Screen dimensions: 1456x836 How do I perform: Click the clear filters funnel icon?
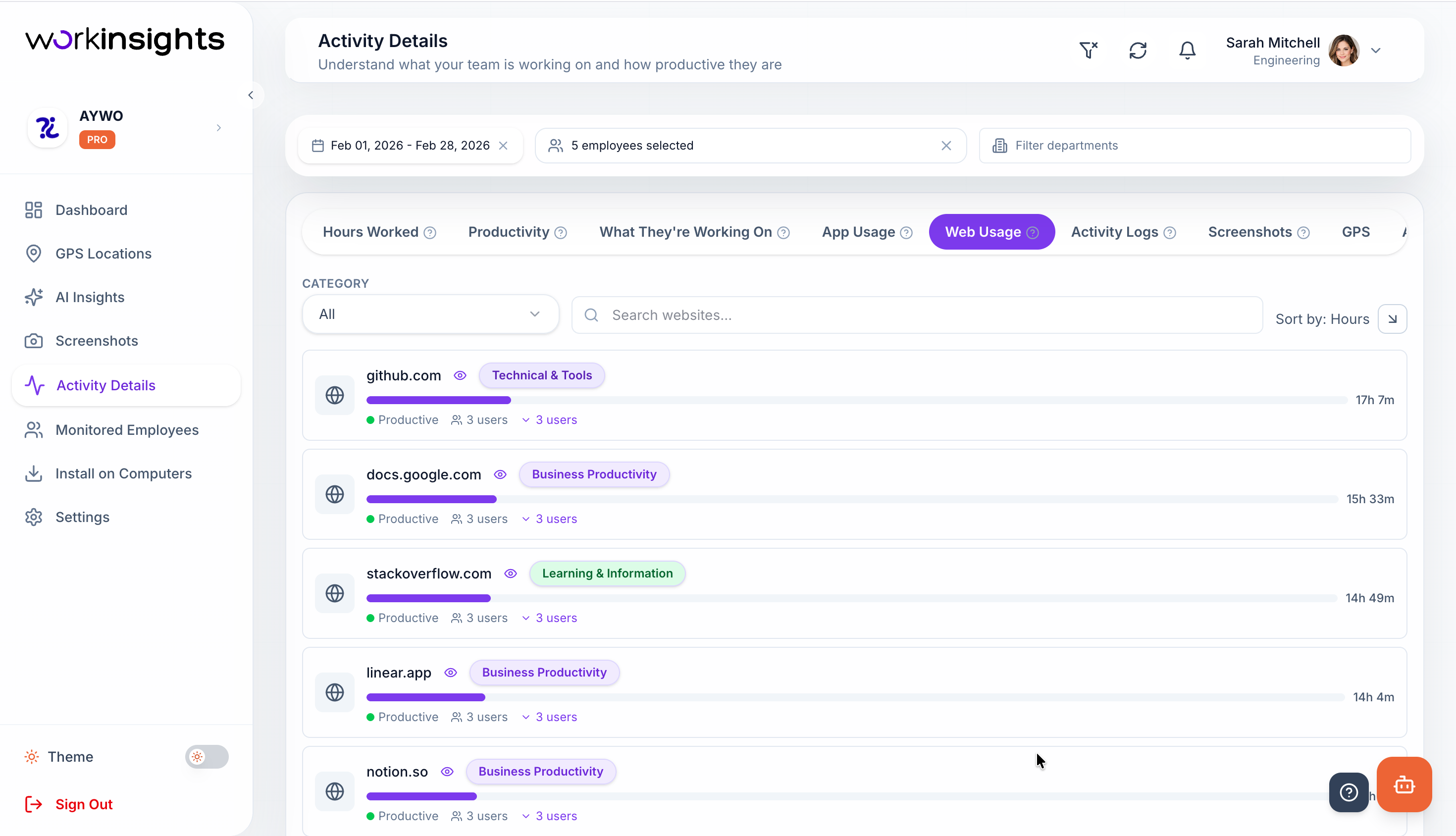pyautogui.click(x=1088, y=51)
